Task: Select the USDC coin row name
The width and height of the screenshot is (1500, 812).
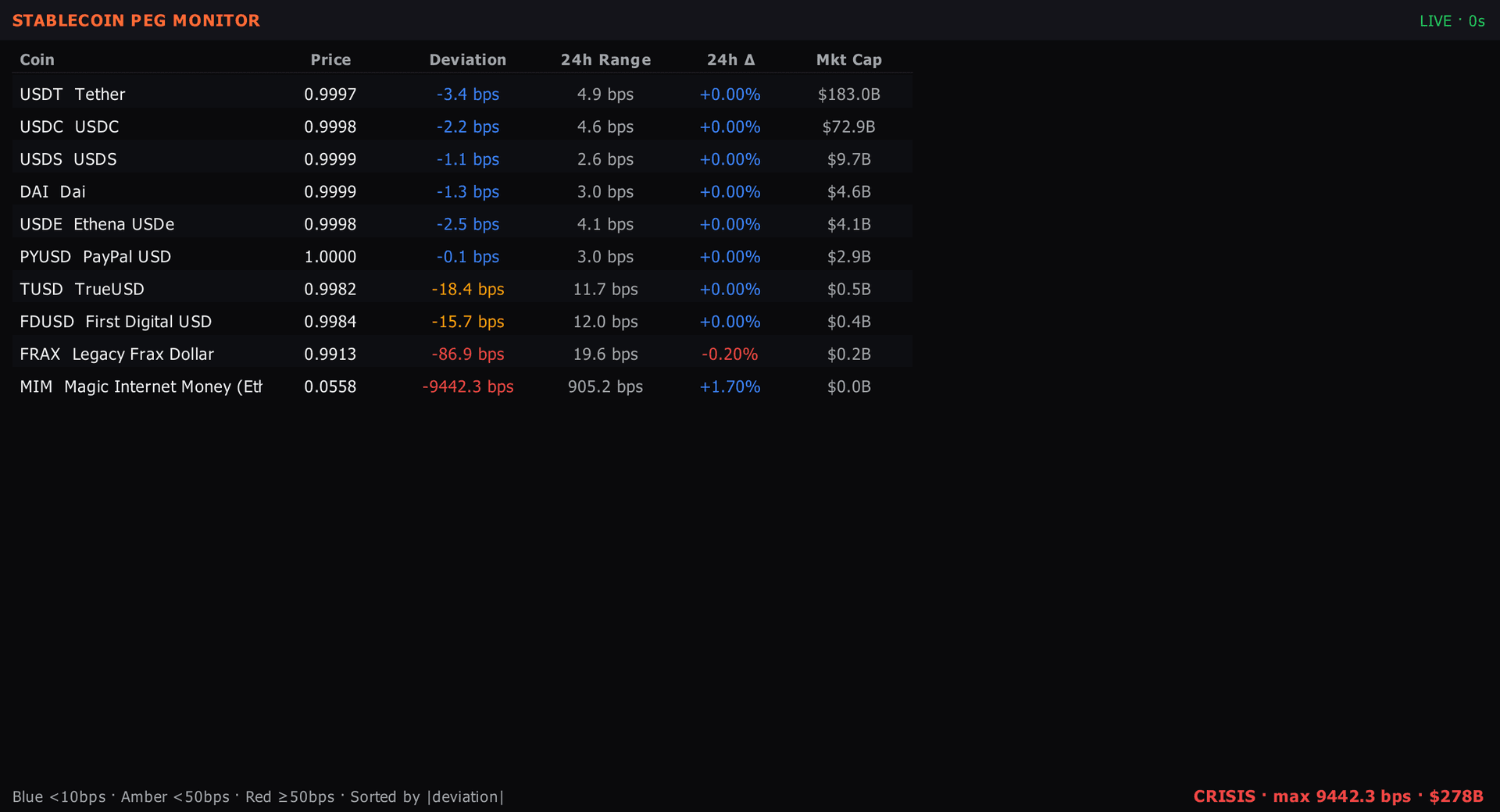Action: pos(69,127)
